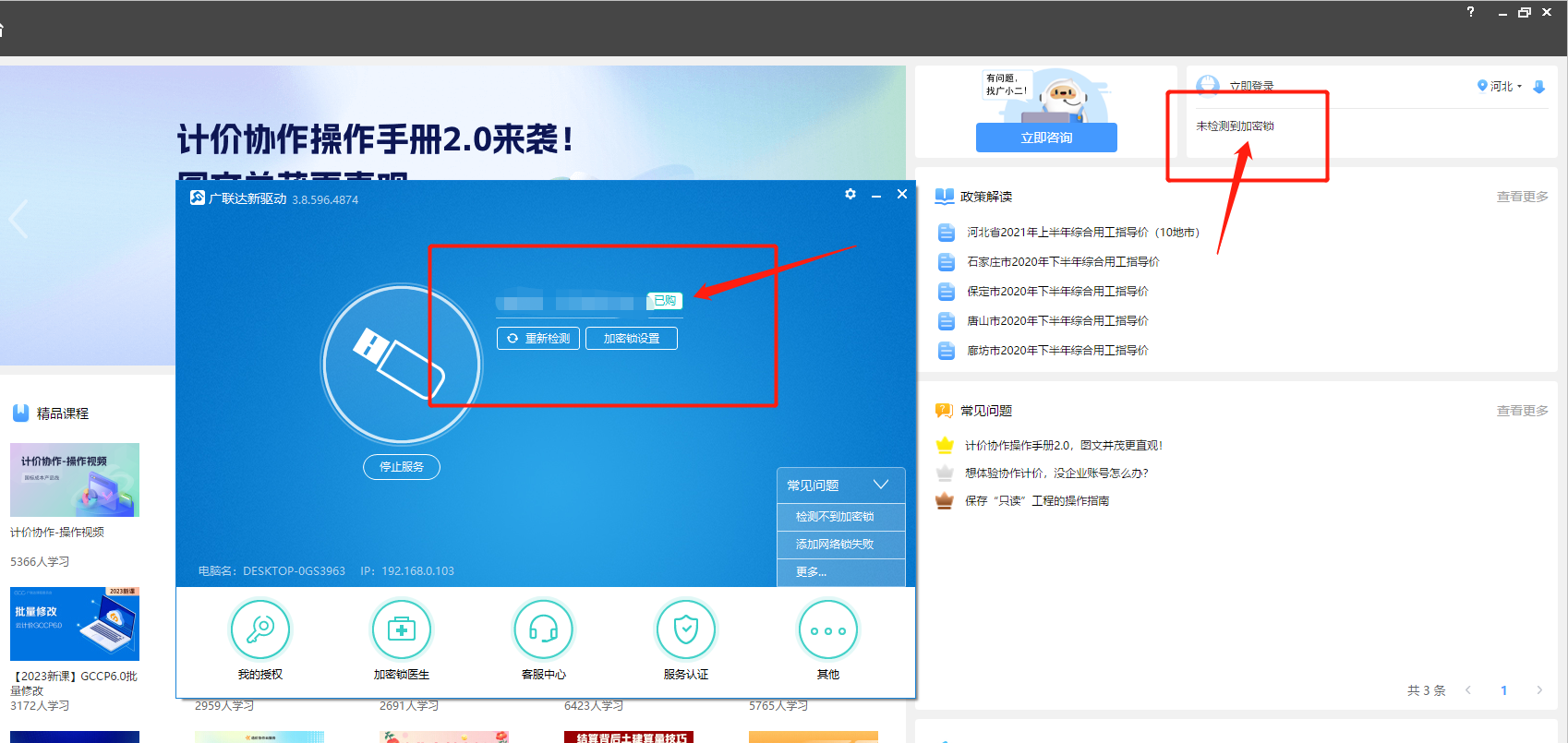Click the 广联达新驱动 logo icon

pyautogui.click(x=197, y=198)
